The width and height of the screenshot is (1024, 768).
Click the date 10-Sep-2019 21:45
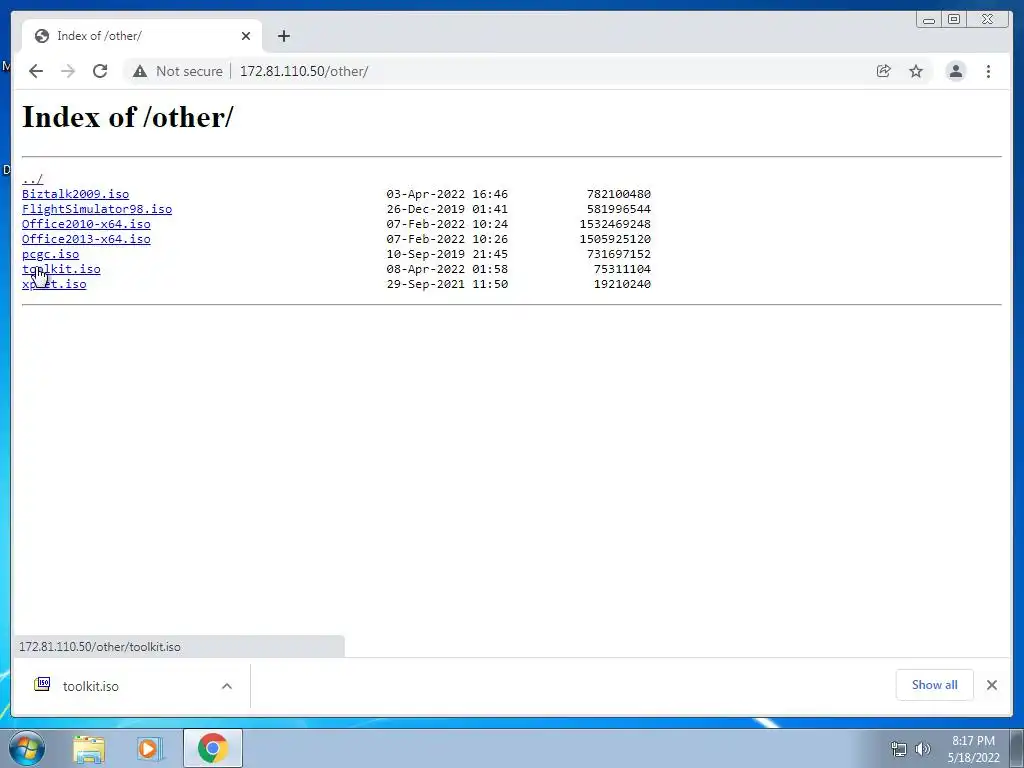coord(447,254)
